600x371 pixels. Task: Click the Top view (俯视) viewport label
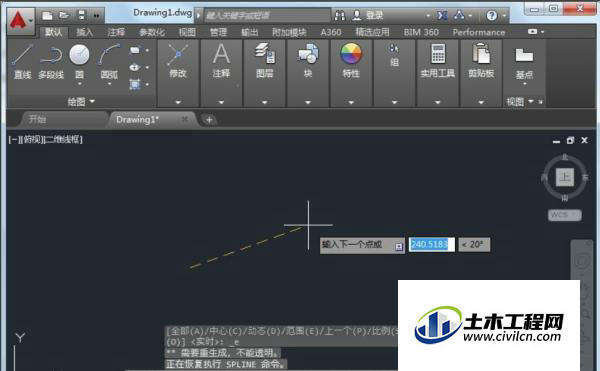32,140
